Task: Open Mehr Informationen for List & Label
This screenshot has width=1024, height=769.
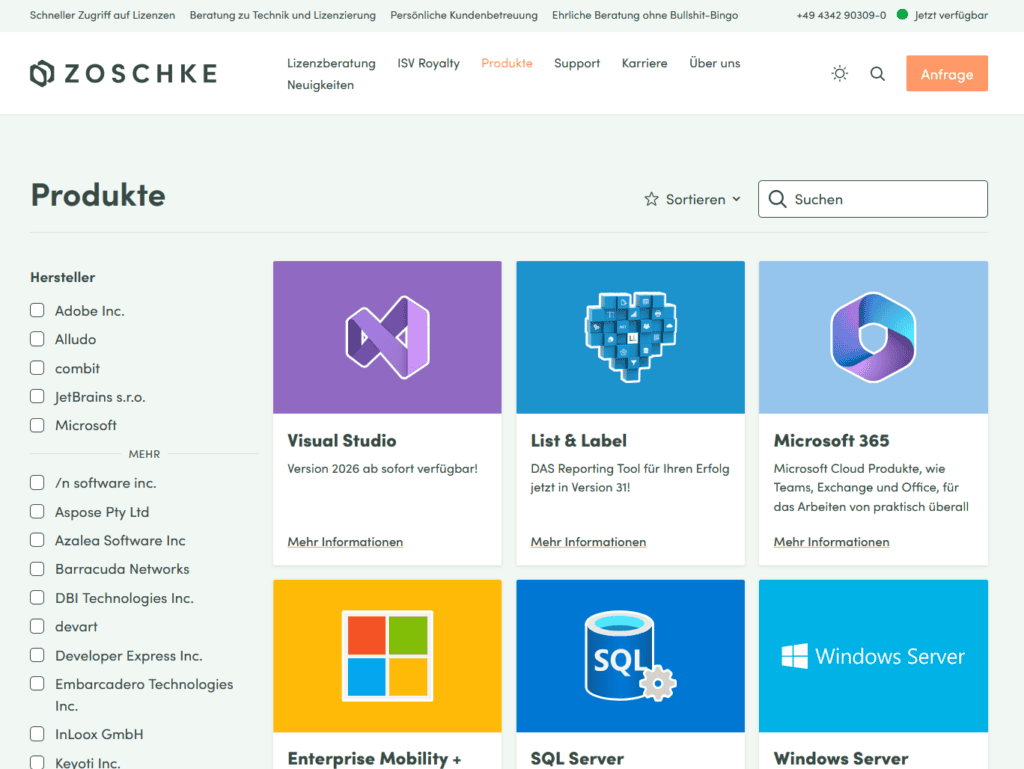Action: point(588,542)
